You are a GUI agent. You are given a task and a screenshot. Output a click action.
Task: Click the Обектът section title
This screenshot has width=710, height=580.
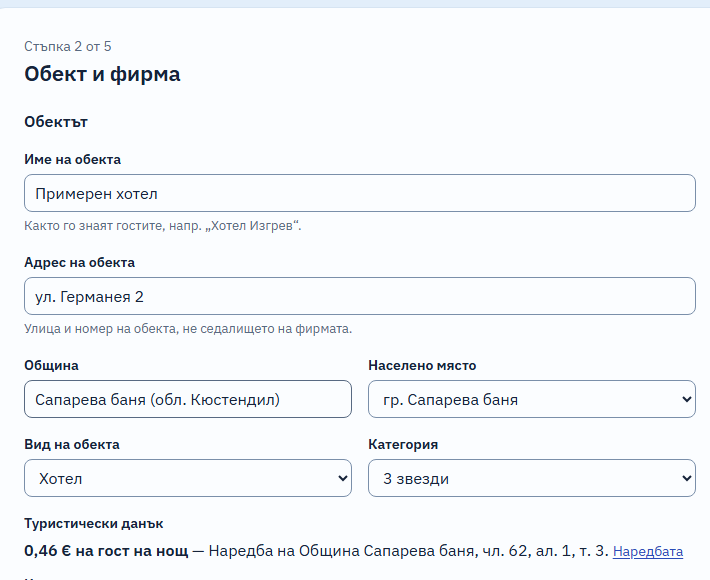pyautogui.click(x=56, y=122)
